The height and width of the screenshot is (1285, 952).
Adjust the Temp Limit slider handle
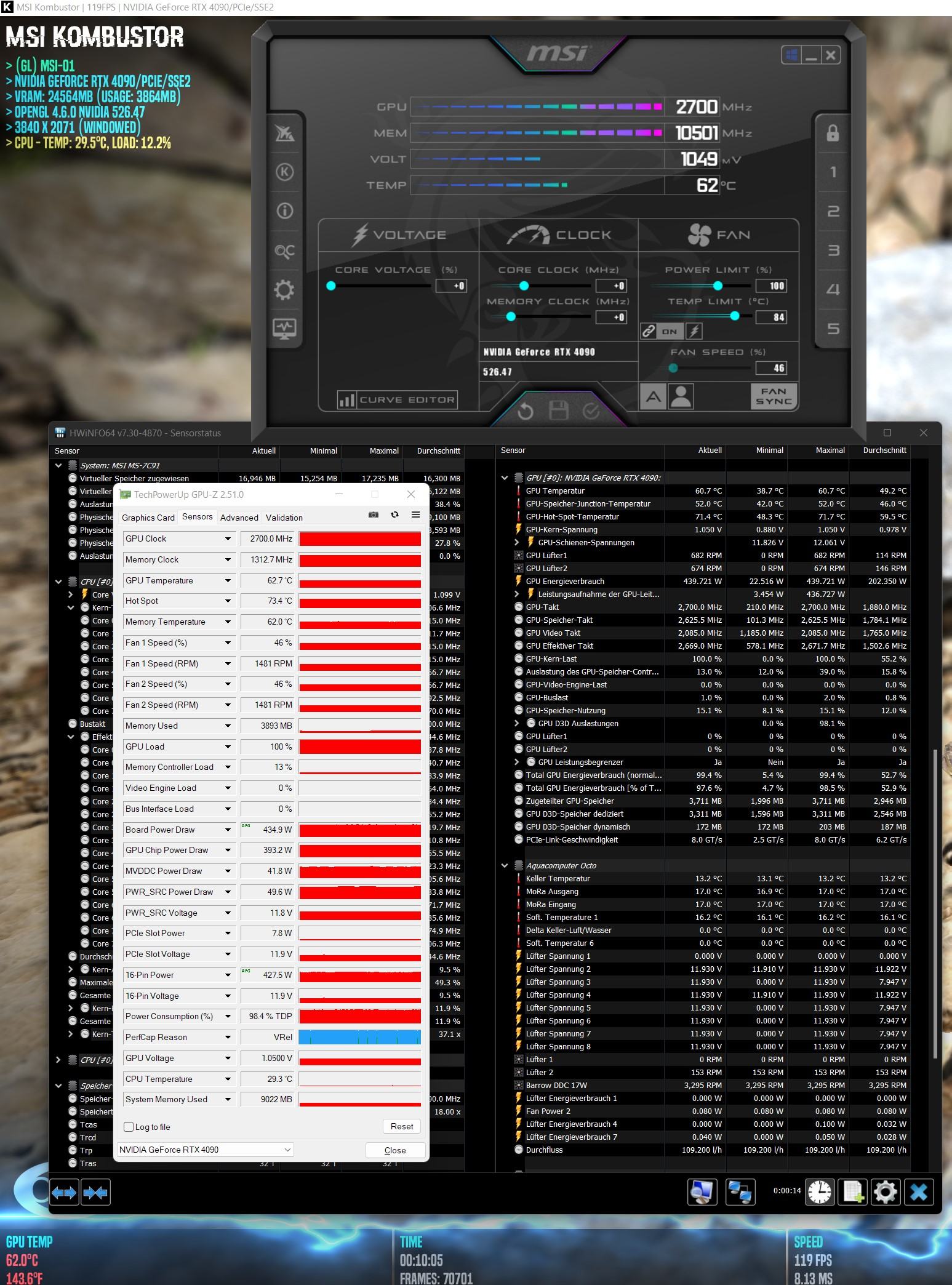(x=734, y=316)
